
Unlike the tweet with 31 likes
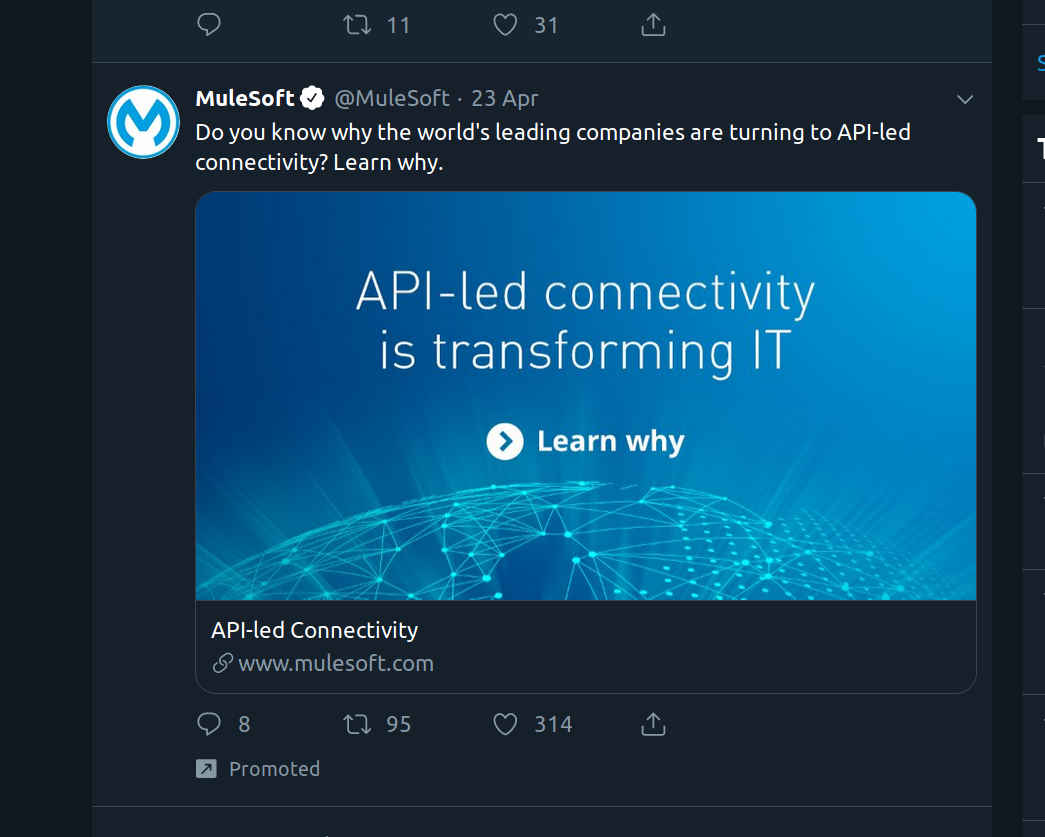click(506, 24)
